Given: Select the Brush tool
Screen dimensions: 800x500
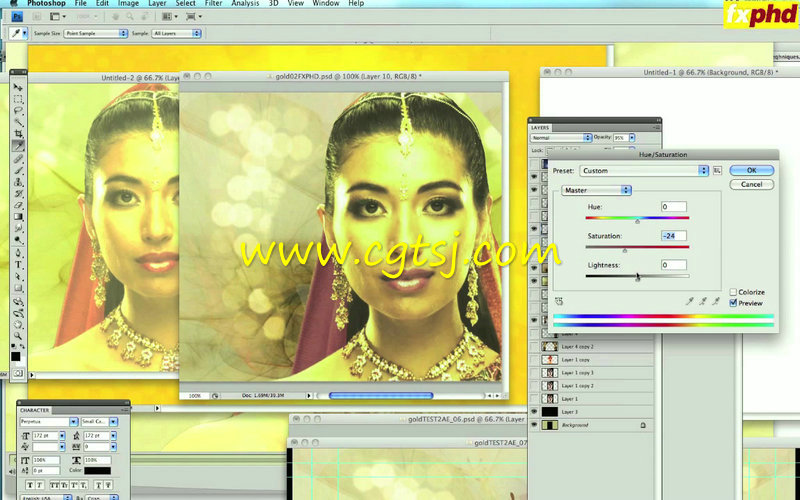Looking at the screenshot, I should (x=18, y=170).
